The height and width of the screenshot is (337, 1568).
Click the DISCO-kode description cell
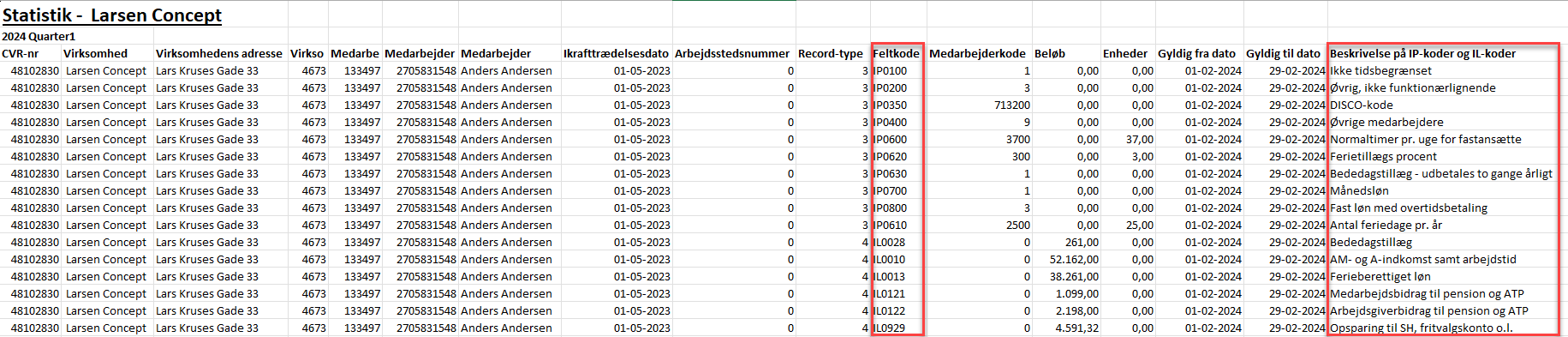[x=1362, y=105]
